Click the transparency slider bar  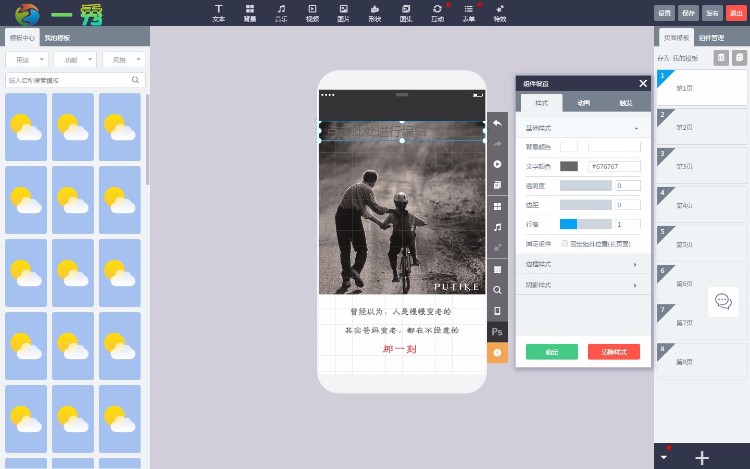tap(585, 185)
